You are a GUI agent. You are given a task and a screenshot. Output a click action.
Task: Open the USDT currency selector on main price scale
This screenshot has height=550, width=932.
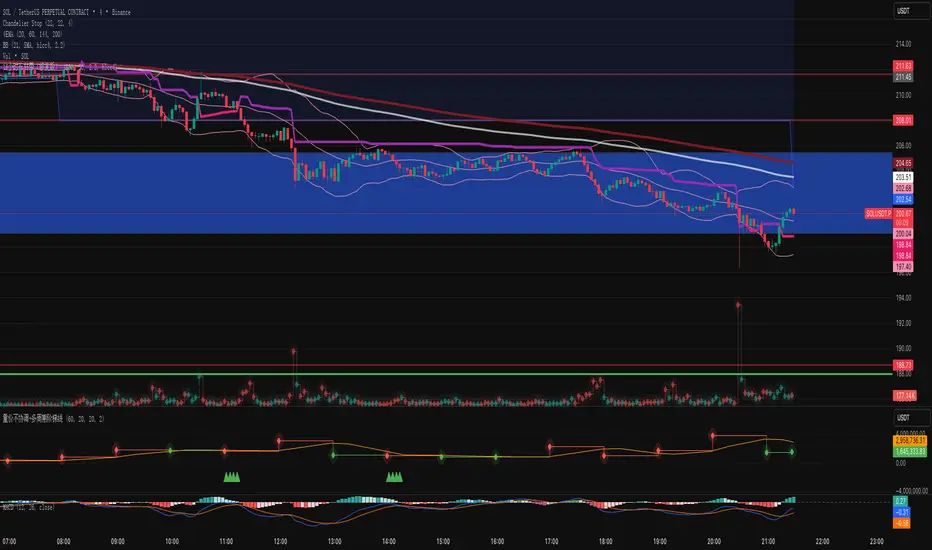point(912,11)
